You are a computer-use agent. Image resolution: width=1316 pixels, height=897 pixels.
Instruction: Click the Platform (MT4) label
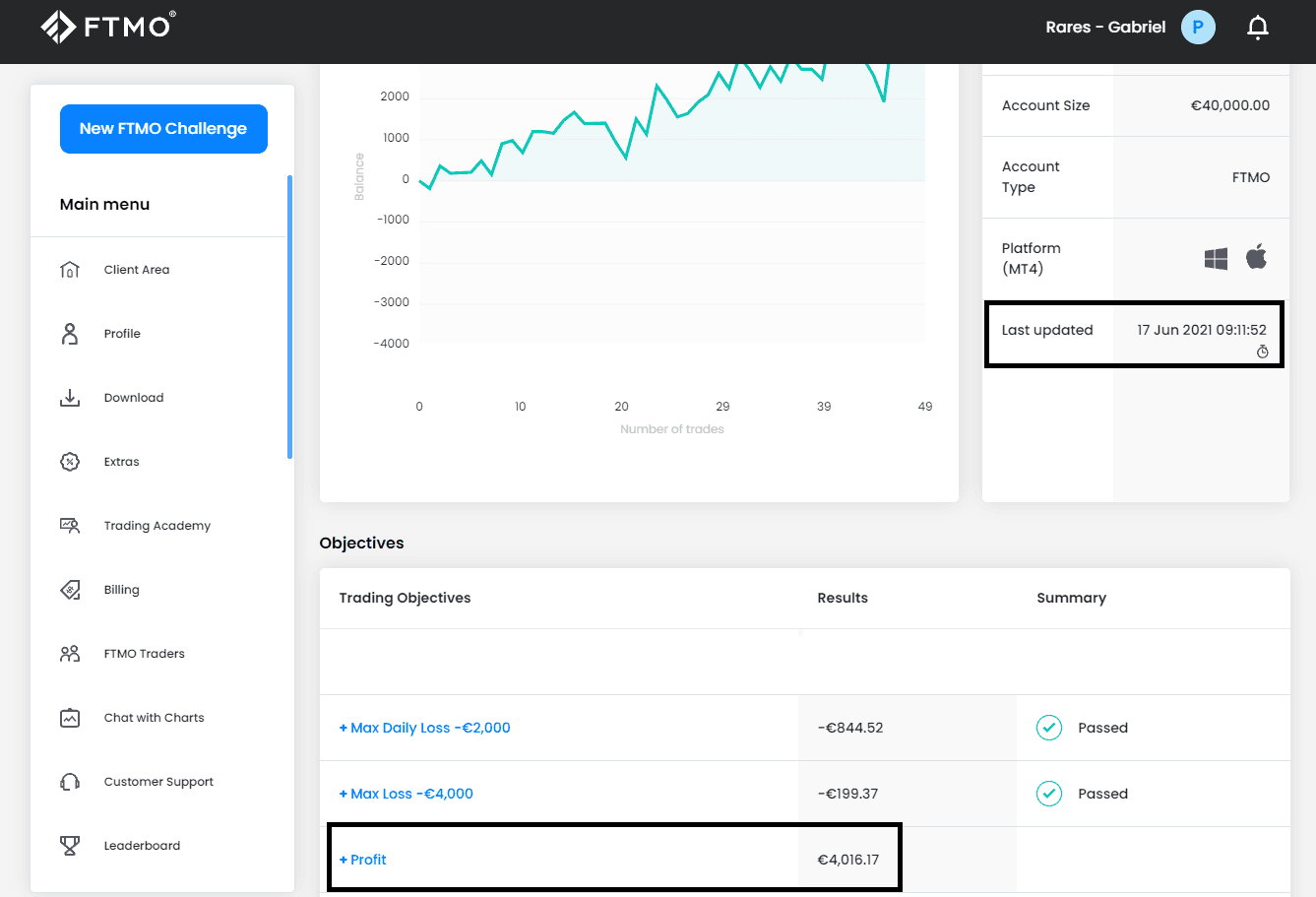tap(1032, 259)
